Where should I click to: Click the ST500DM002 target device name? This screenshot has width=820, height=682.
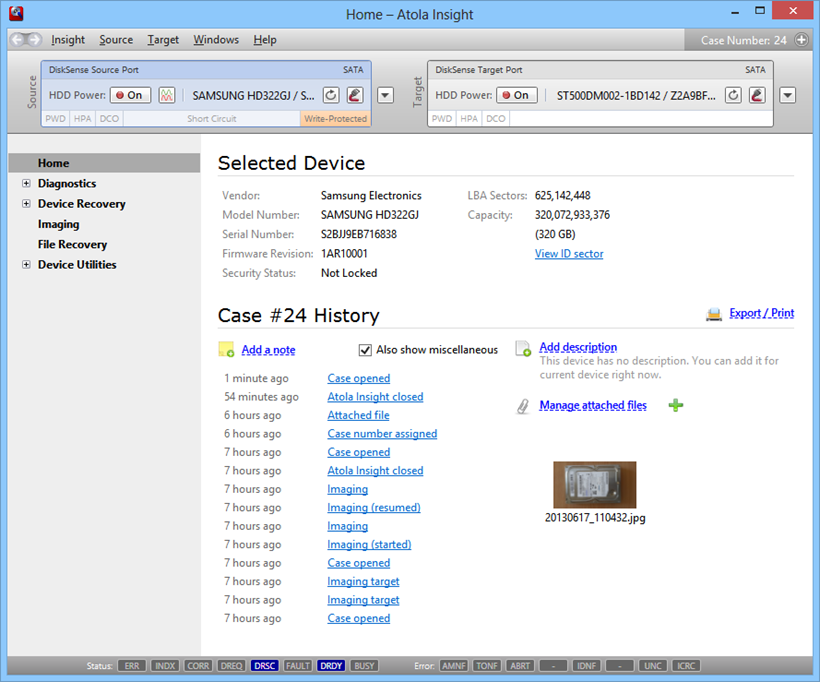click(636, 96)
